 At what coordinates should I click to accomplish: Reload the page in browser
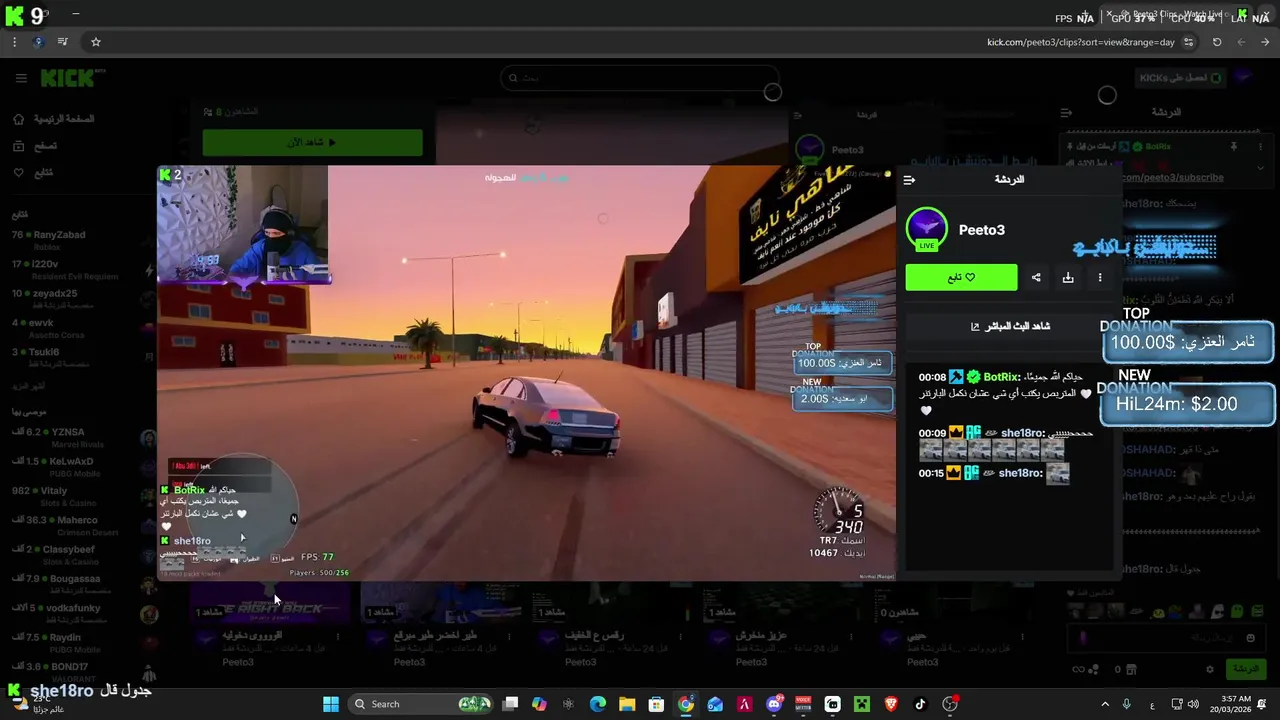click(x=1217, y=42)
